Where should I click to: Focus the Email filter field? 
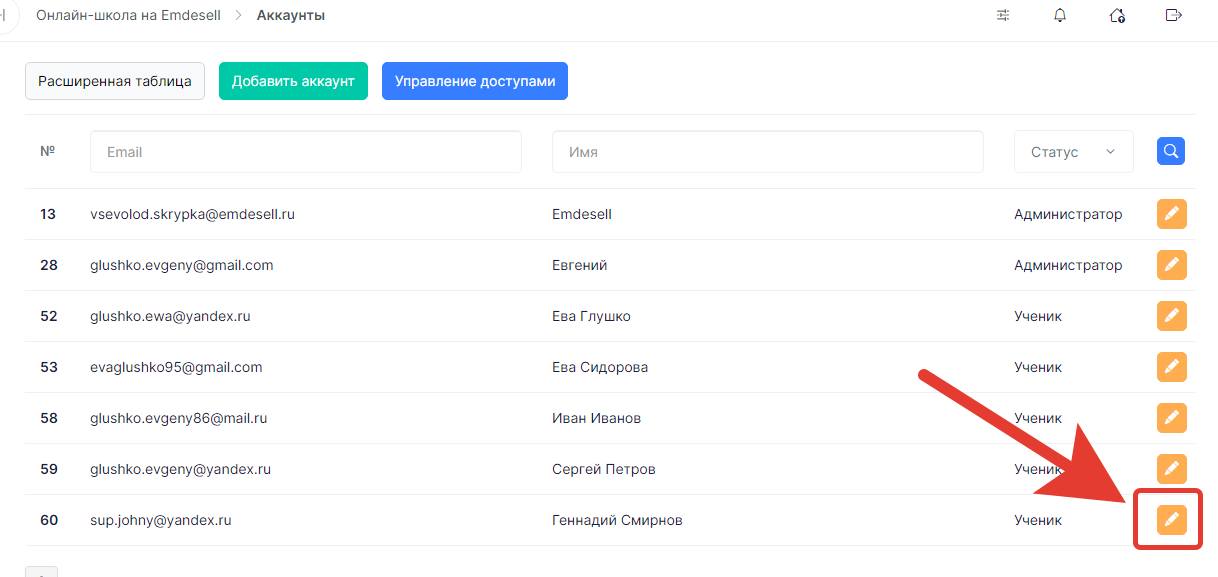[306, 152]
